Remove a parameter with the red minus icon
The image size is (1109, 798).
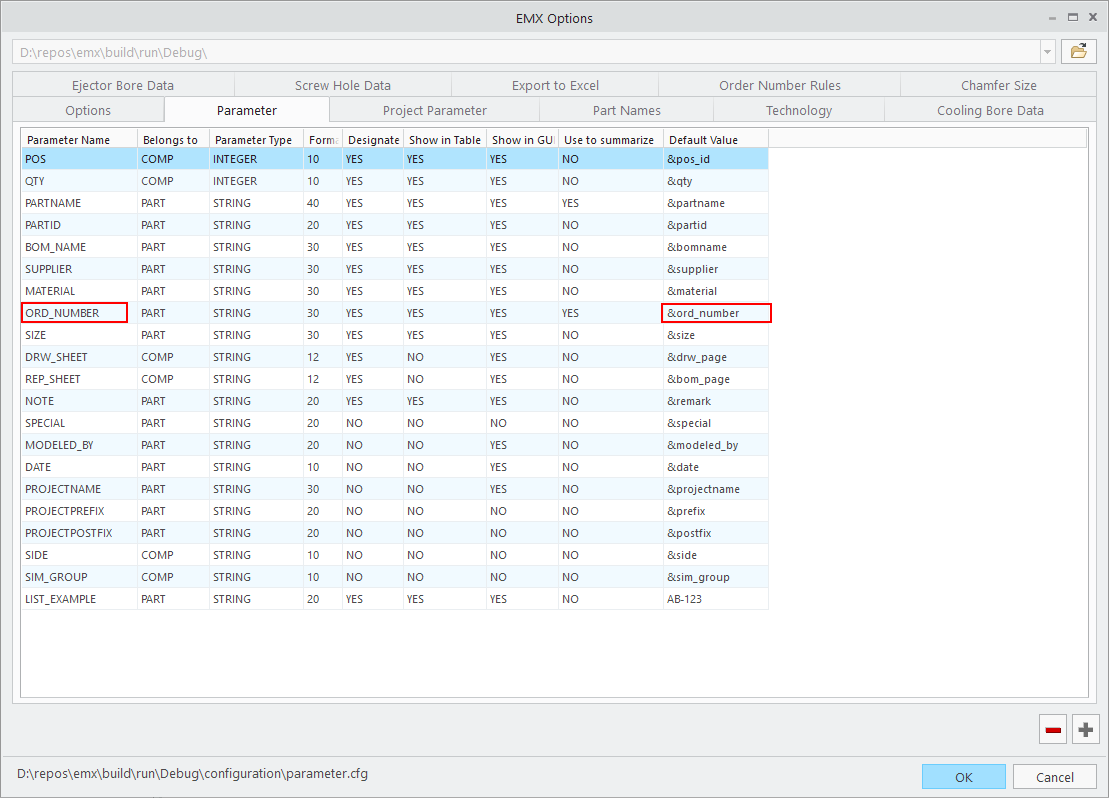point(1052,729)
